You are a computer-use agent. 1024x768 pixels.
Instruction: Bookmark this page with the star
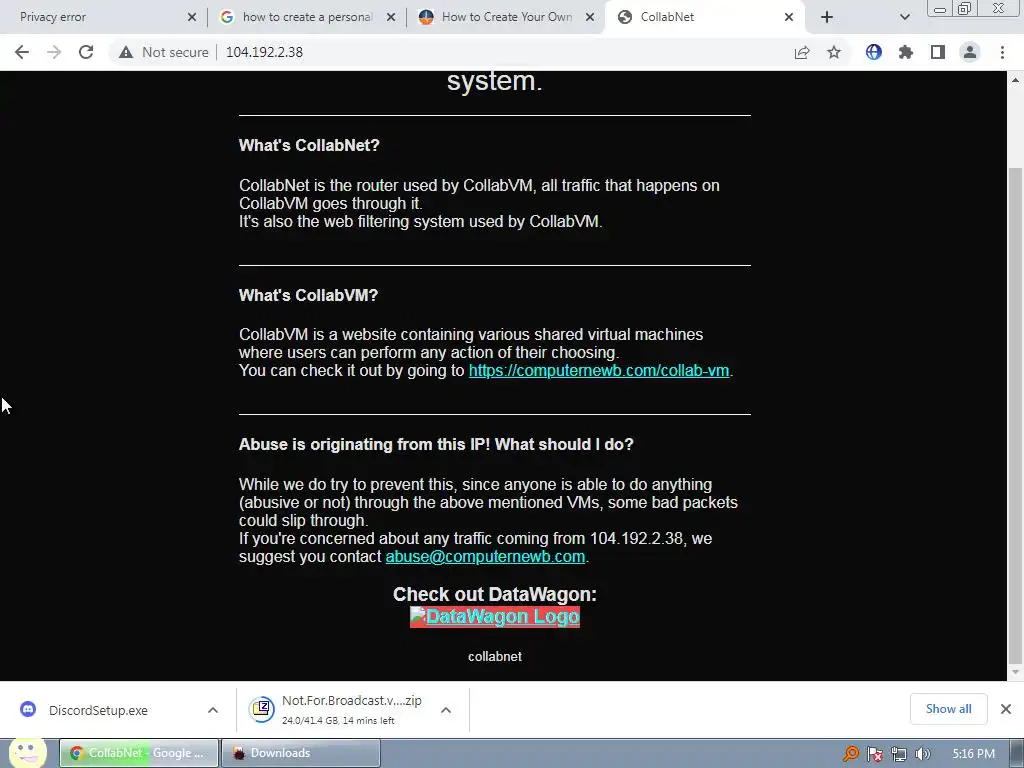pyautogui.click(x=834, y=52)
